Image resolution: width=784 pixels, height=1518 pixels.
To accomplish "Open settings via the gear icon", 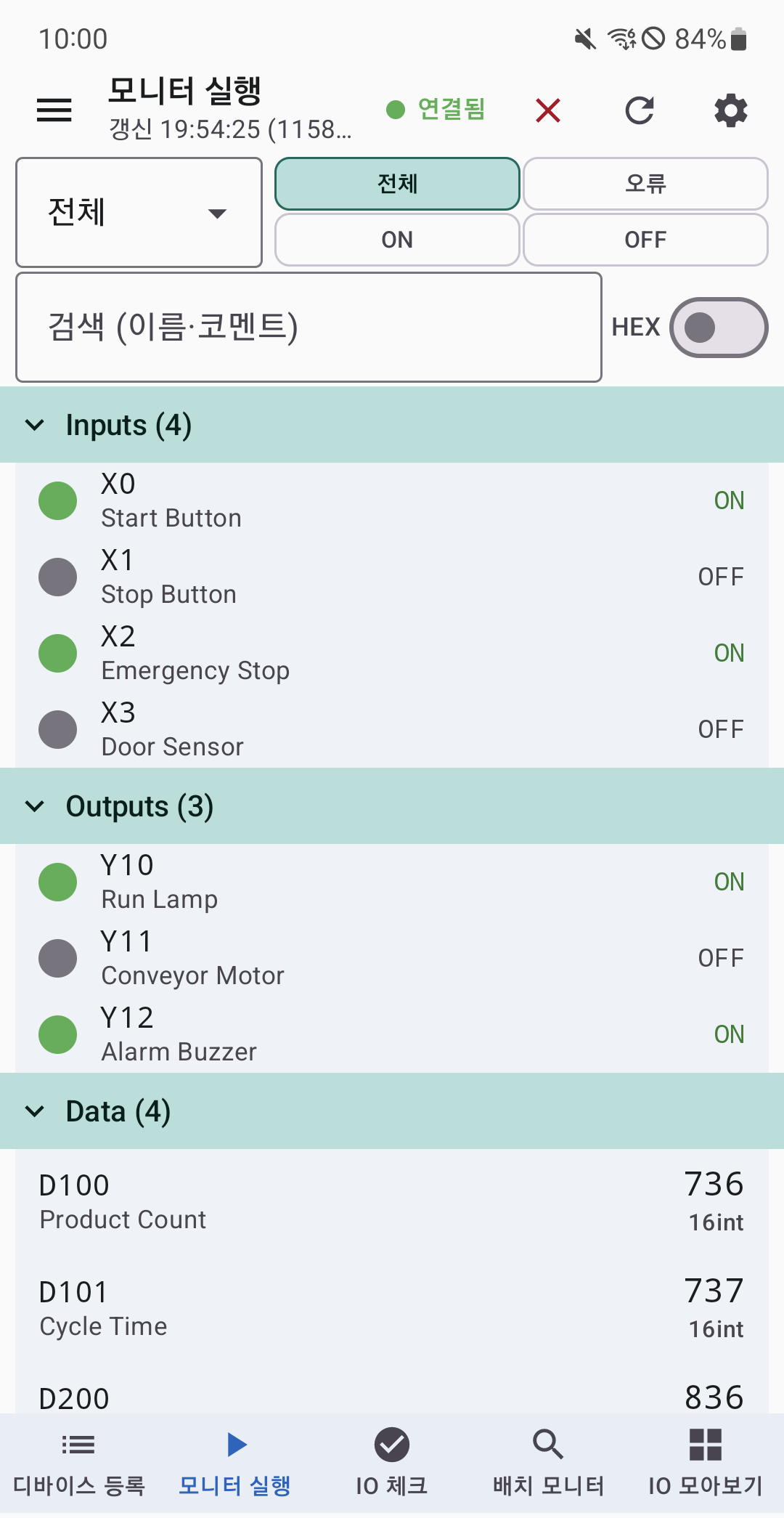I will point(731,110).
